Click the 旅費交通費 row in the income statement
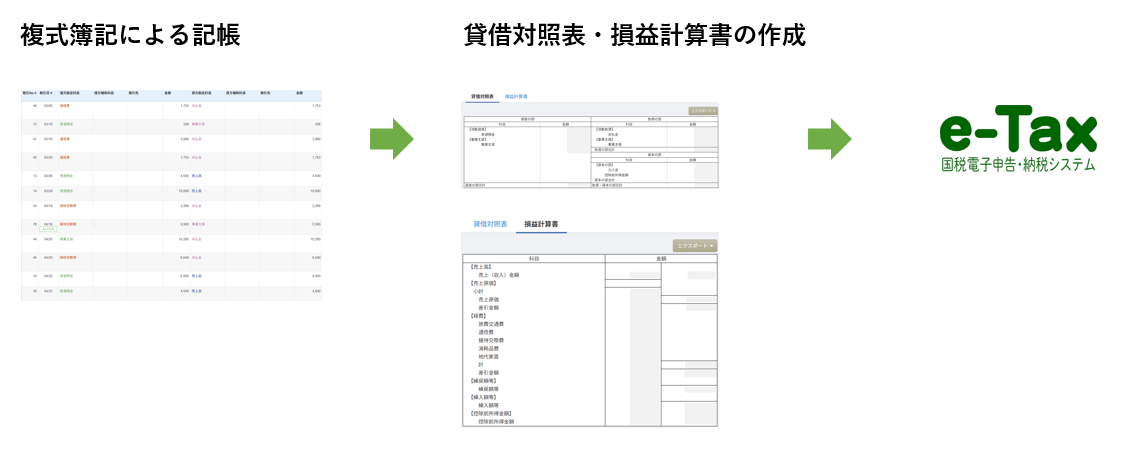 [491, 324]
